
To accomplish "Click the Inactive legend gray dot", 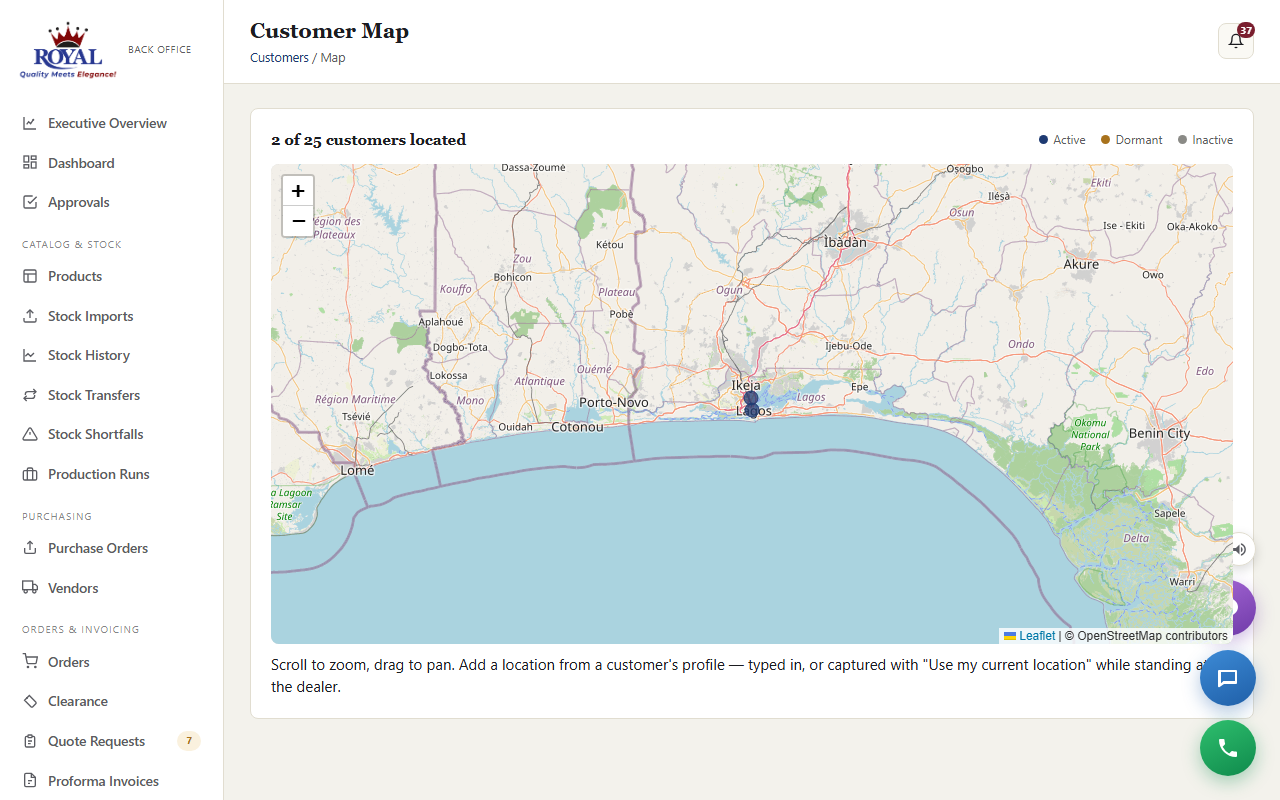I will click(x=1183, y=140).
